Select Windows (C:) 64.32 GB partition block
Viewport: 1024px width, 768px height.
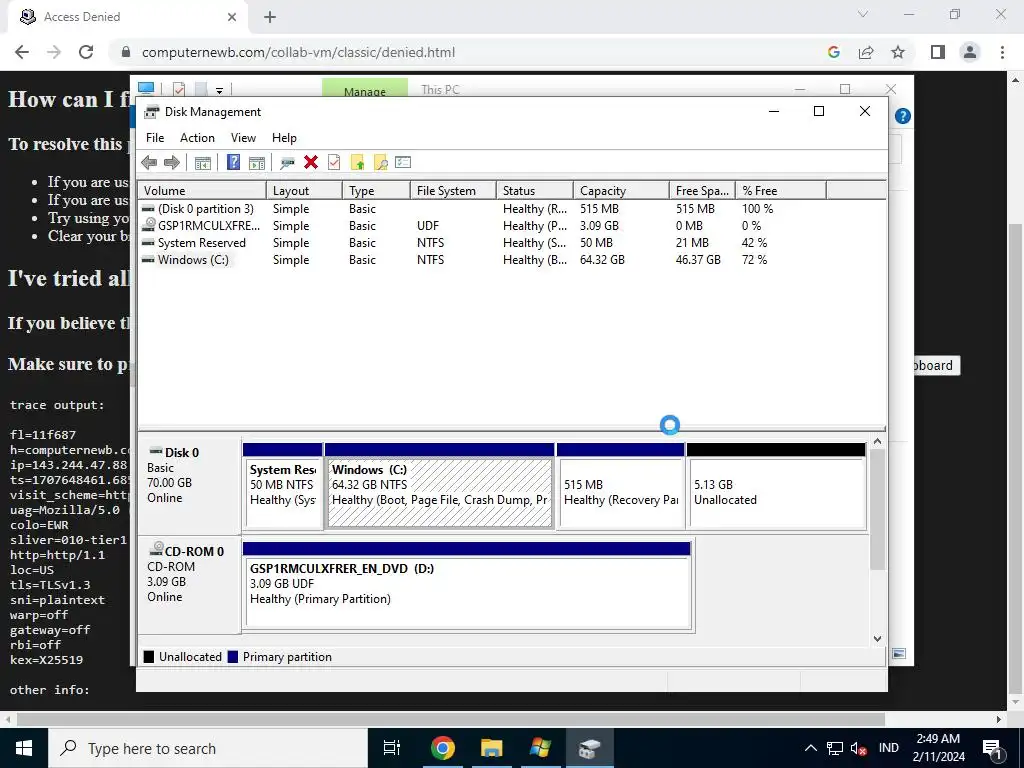point(440,487)
